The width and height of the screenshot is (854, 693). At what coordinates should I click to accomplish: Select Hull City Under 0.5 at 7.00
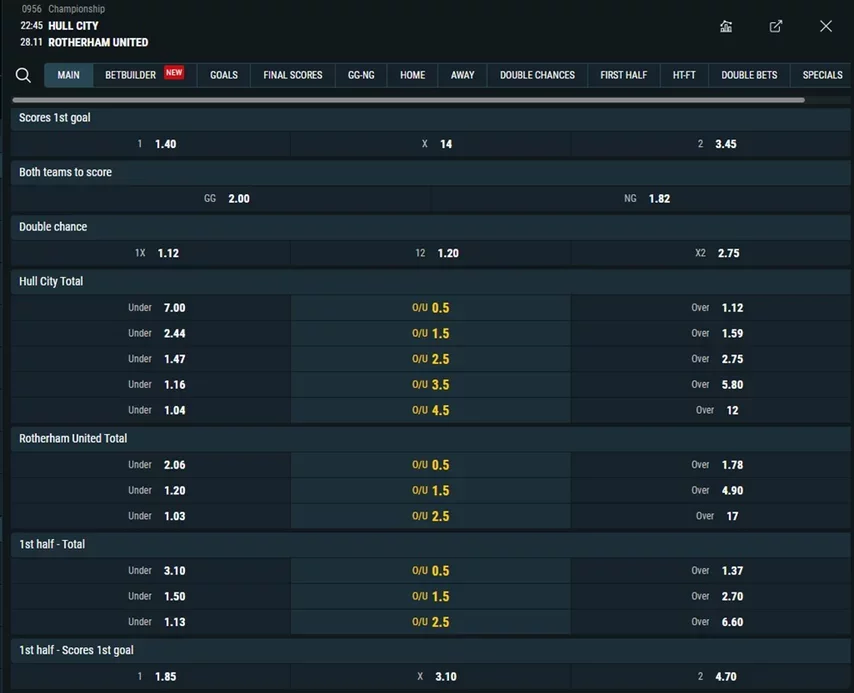151,308
